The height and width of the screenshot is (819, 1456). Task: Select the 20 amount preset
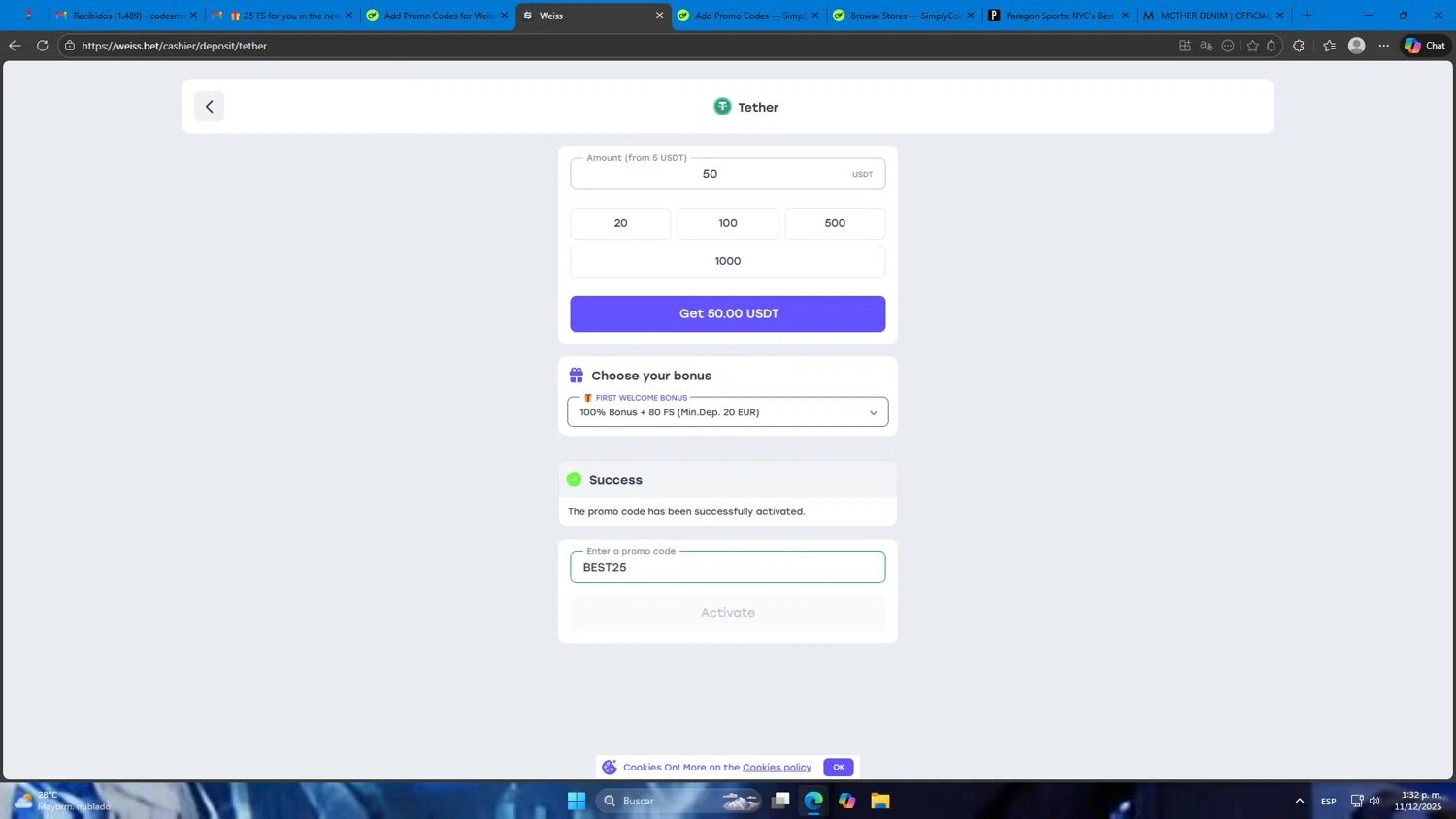(x=620, y=223)
